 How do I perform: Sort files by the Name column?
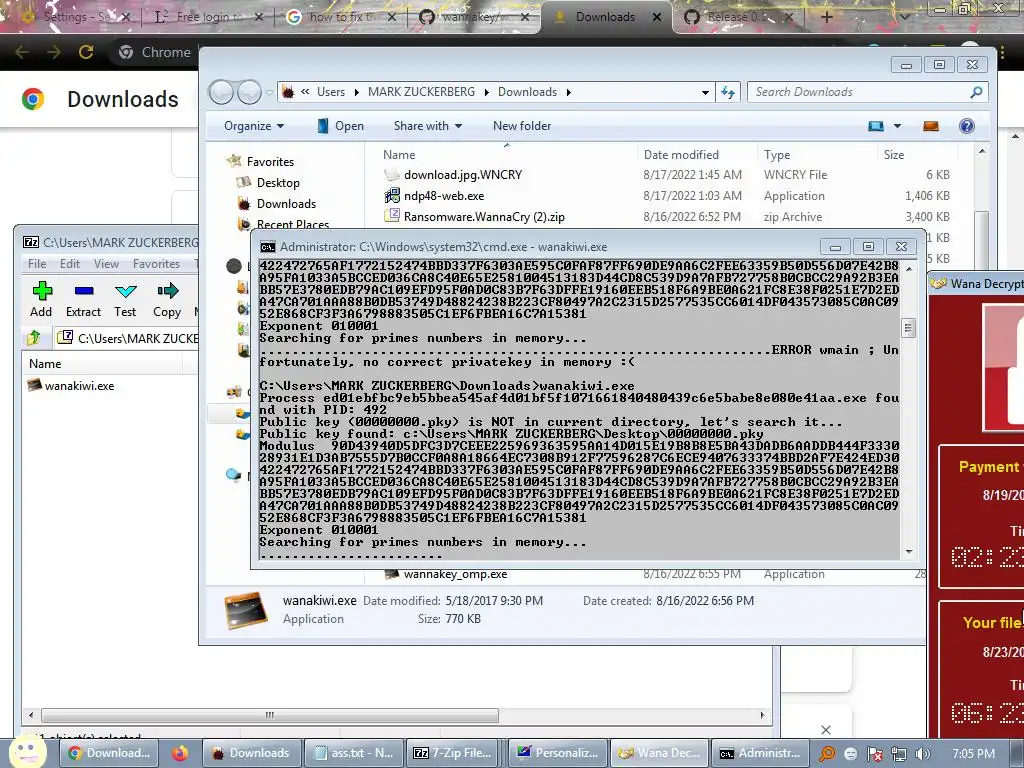[x=399, y=155]
